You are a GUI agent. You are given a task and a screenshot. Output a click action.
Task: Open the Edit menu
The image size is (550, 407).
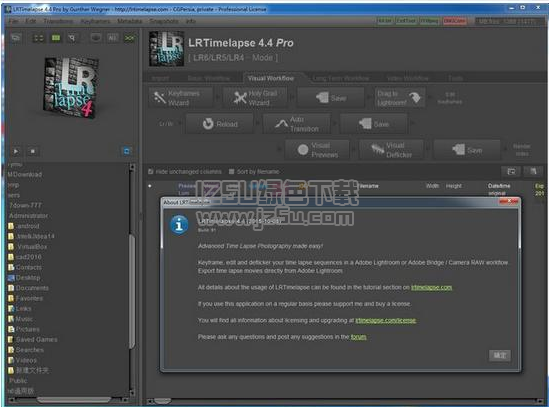[31, 21]
